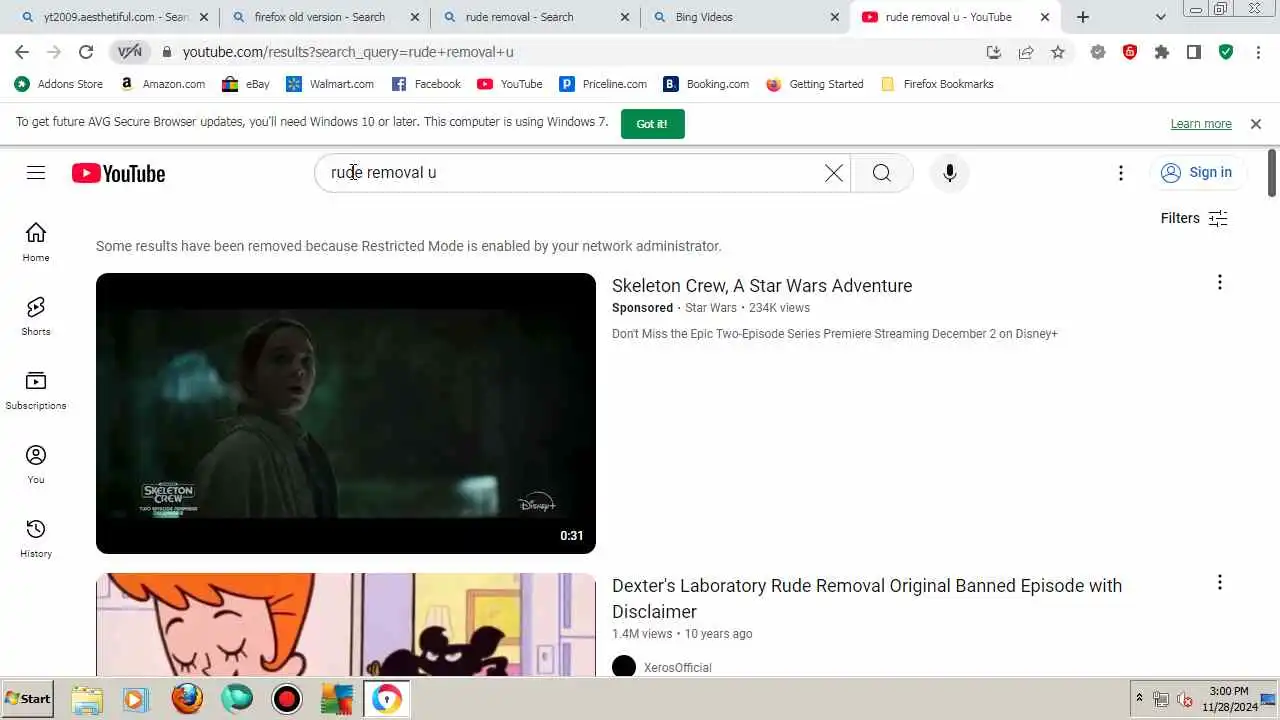This screenshot has height=720, width=1280.
Task: Reload the current page
Action: click(x=86, y=52)
